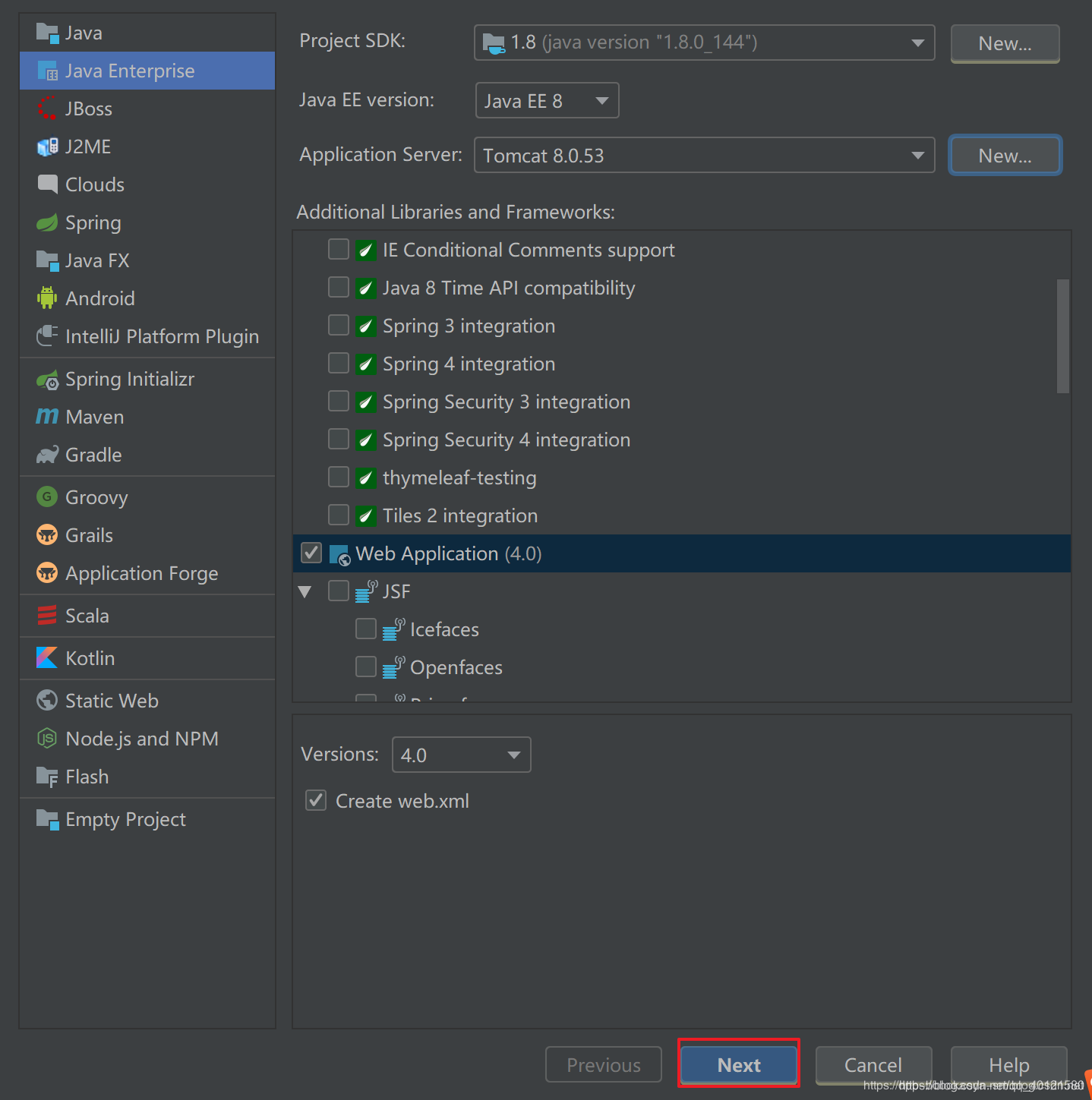Viewport: 1092px width, 1100px height.
Task: Click the IntelliJ Platform Plugin icon
Action: point(47,336)
